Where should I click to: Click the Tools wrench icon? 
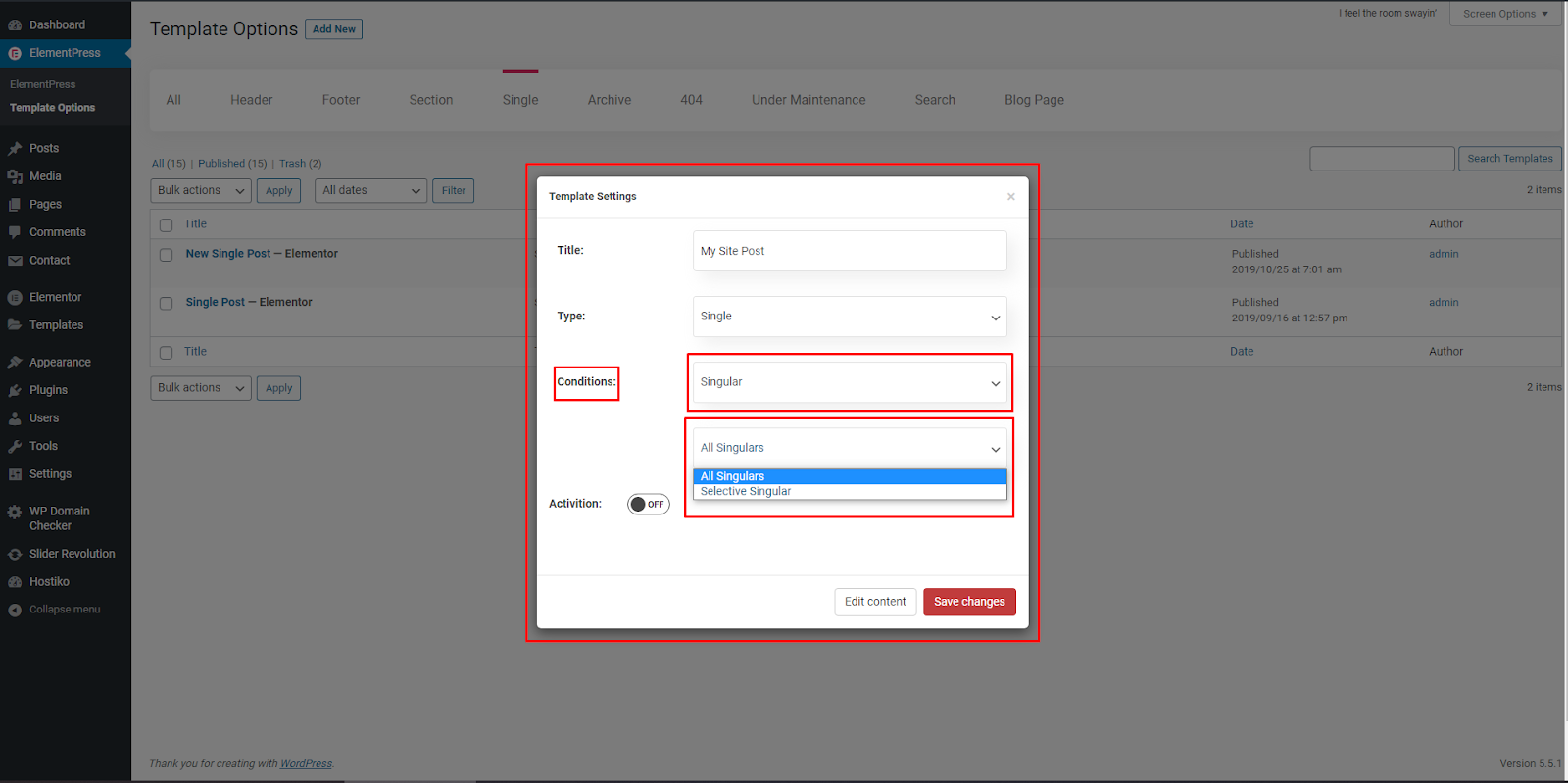[15, 446]
